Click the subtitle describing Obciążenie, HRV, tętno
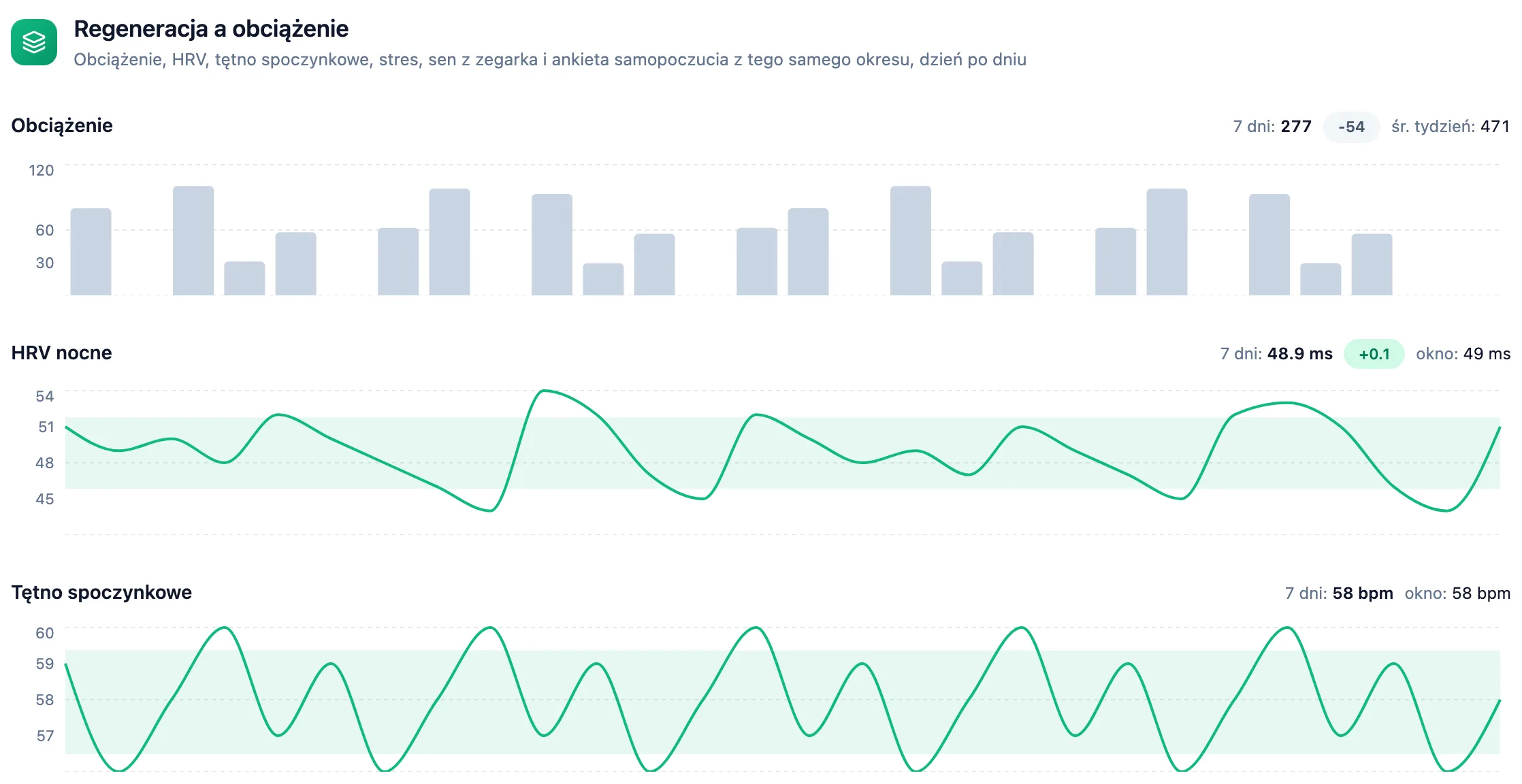1522x784 pixels. click(x=550, y=60)
